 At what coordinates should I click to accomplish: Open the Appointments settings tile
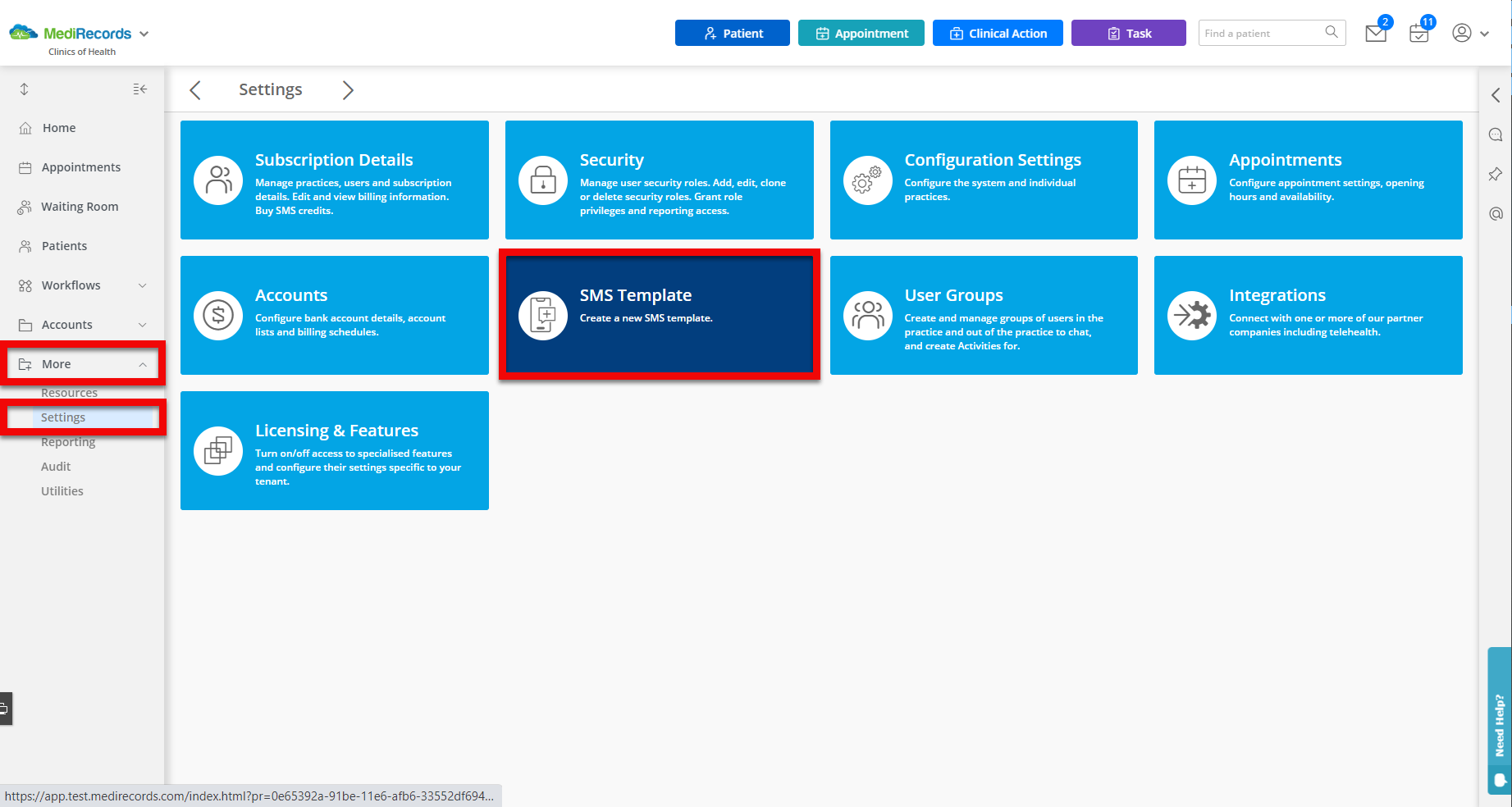click(1309, 180)
